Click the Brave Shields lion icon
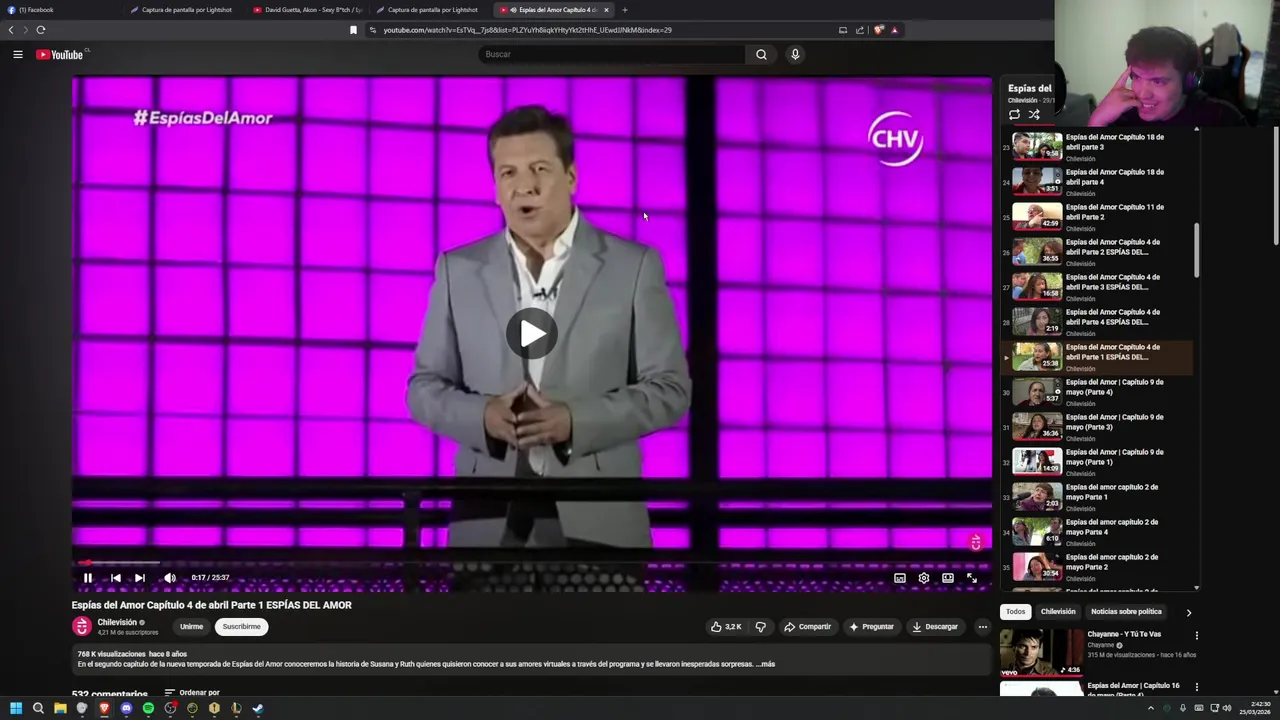The width and height of the screenshot is (1280, 720). [878, 30]
